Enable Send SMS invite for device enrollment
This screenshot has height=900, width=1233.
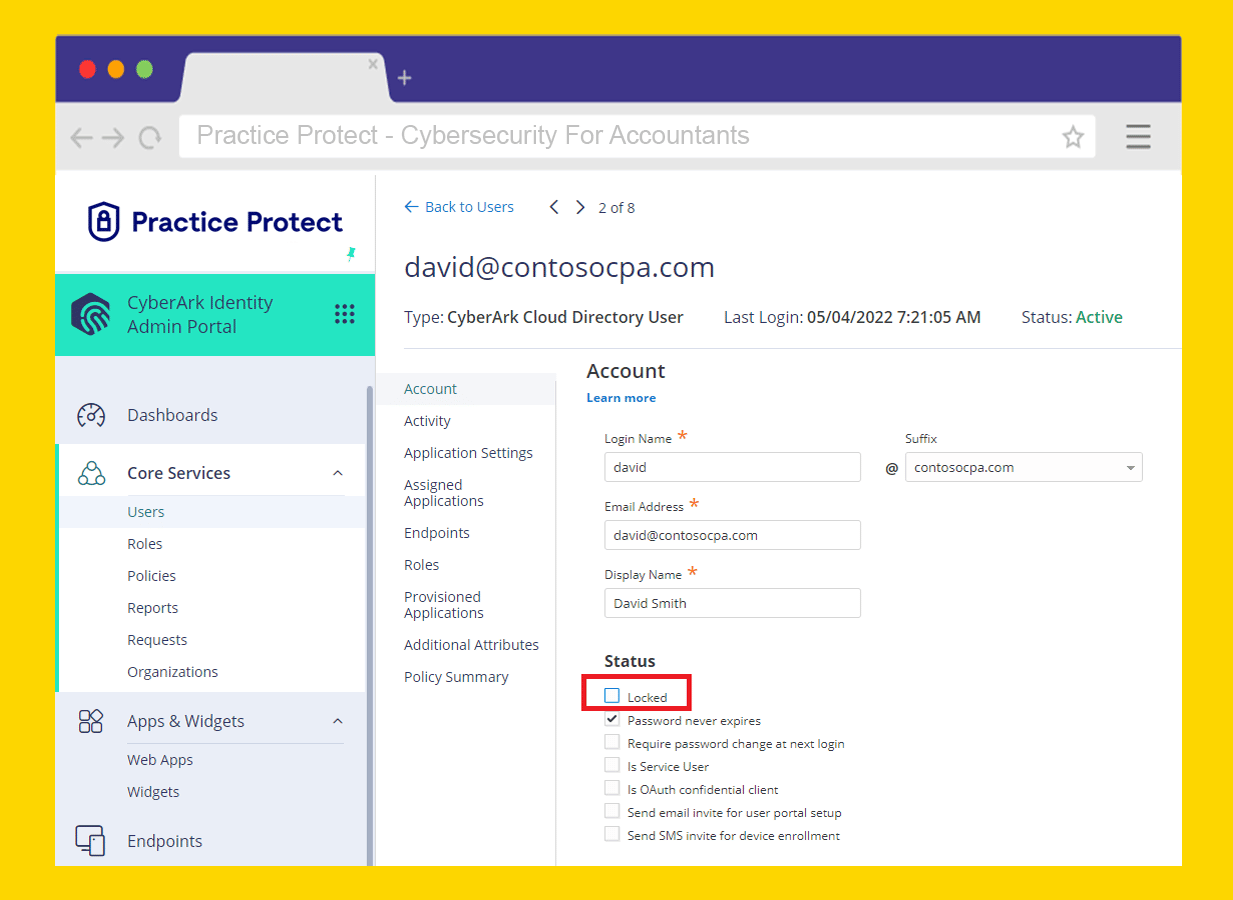point(612,834)
